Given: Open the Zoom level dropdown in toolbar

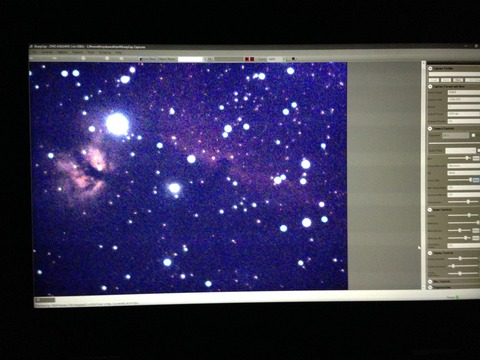Looking at the screenshot, I should [x=277, y=59].
